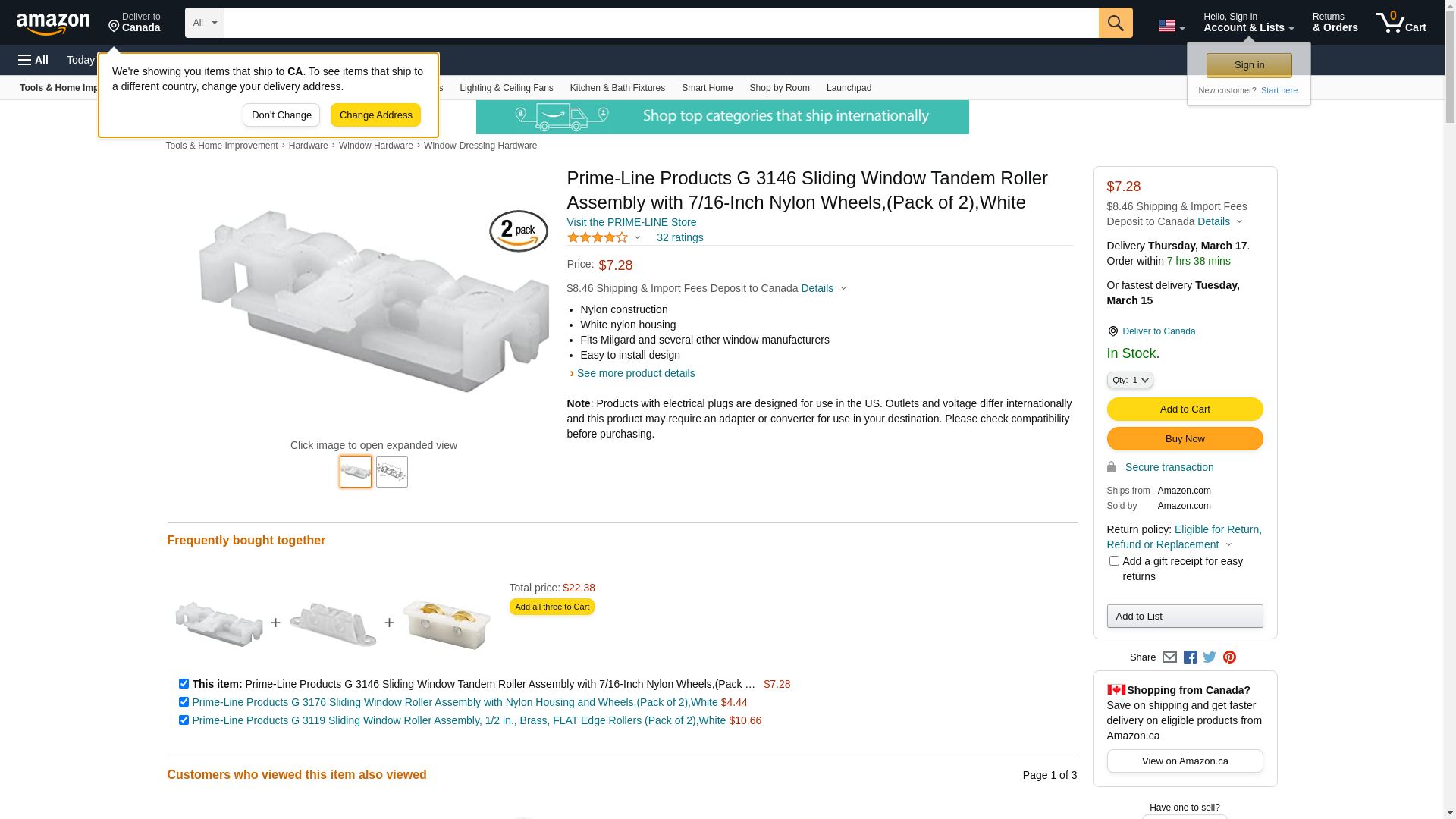The width and height of the screenshot is (1456, 819).
Task: Open the Qty quantity dropdown
Action: tap(1130, 380)
